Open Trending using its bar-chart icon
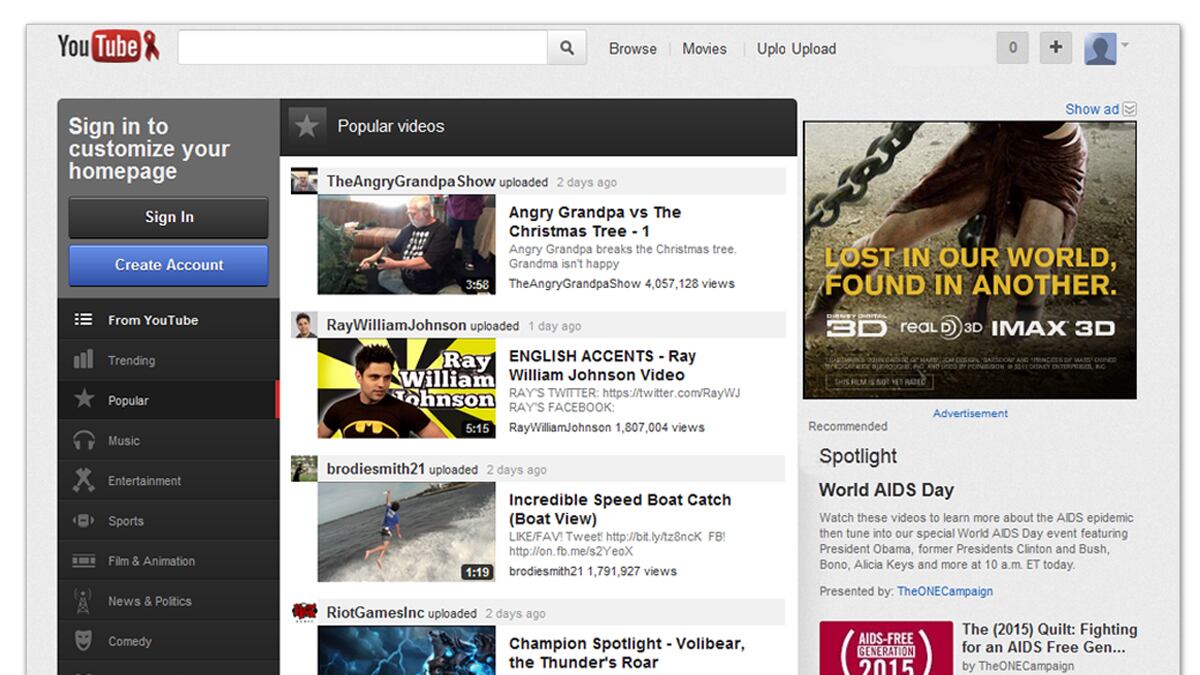 coord(83,360)
